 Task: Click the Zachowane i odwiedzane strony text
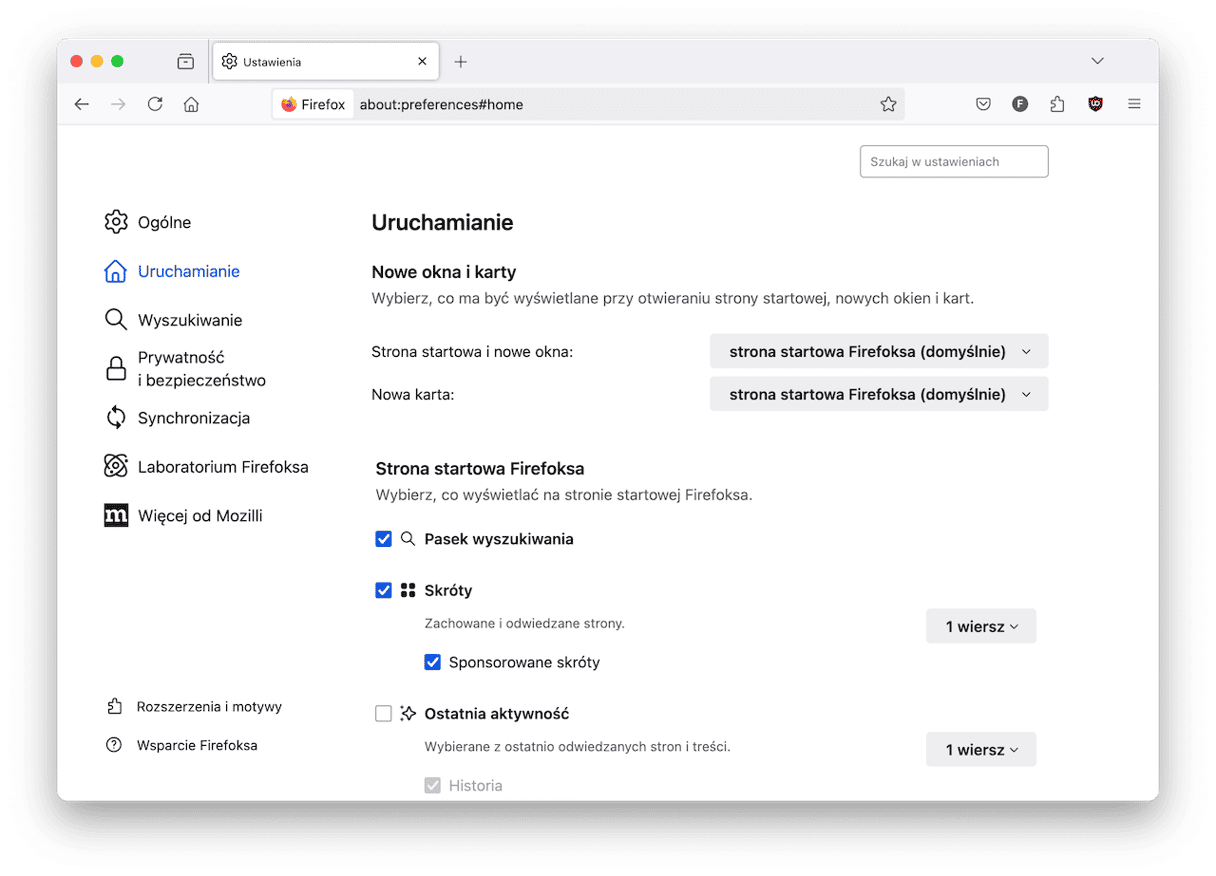coord(524,623)
